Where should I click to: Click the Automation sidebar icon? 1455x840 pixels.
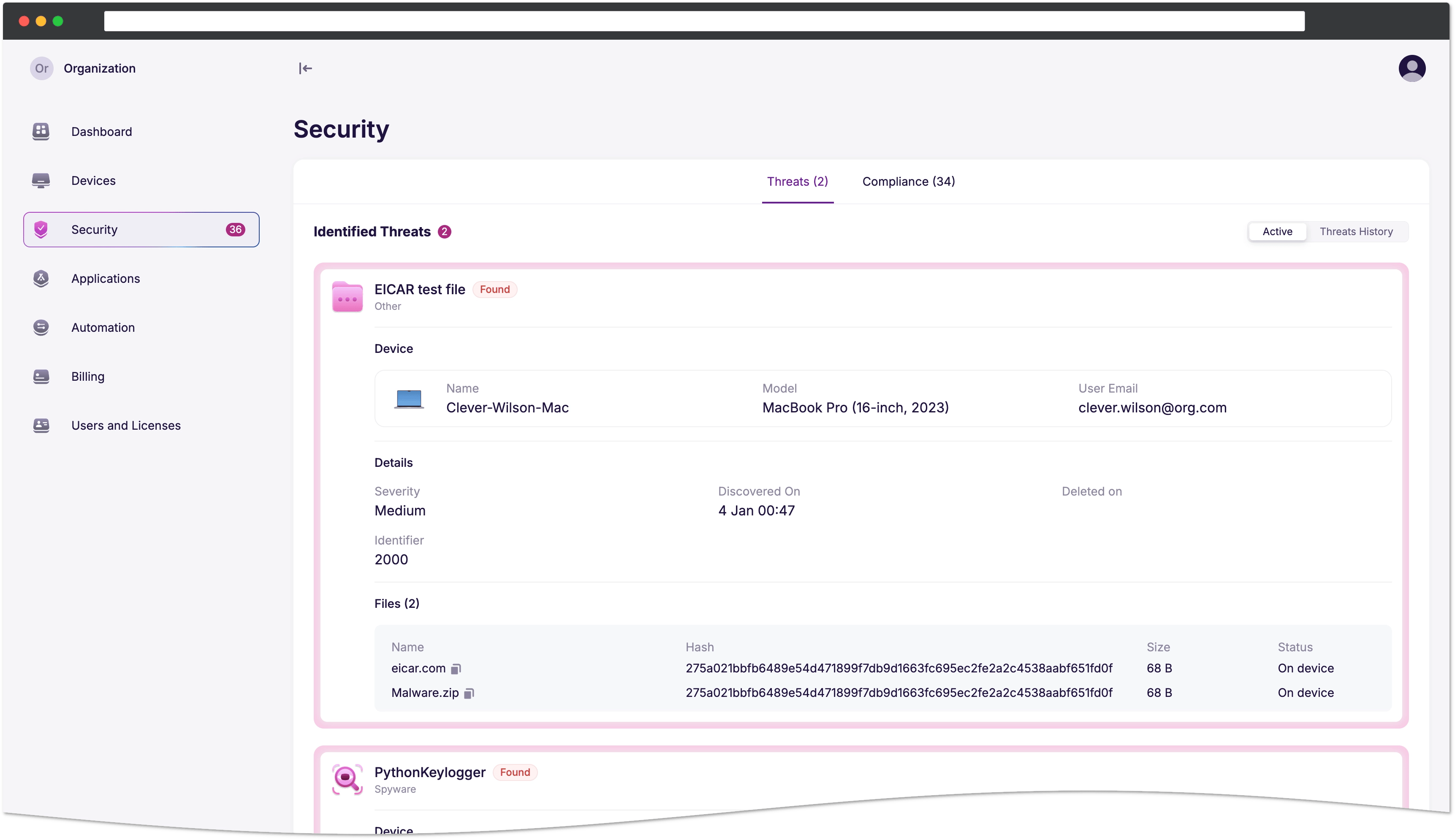coord(41,328)
